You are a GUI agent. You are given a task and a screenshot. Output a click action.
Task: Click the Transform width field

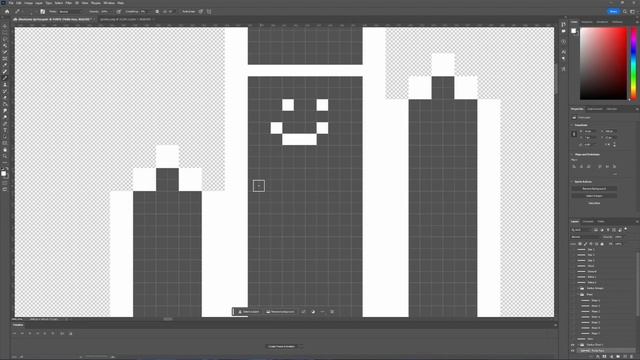[590, 131]
